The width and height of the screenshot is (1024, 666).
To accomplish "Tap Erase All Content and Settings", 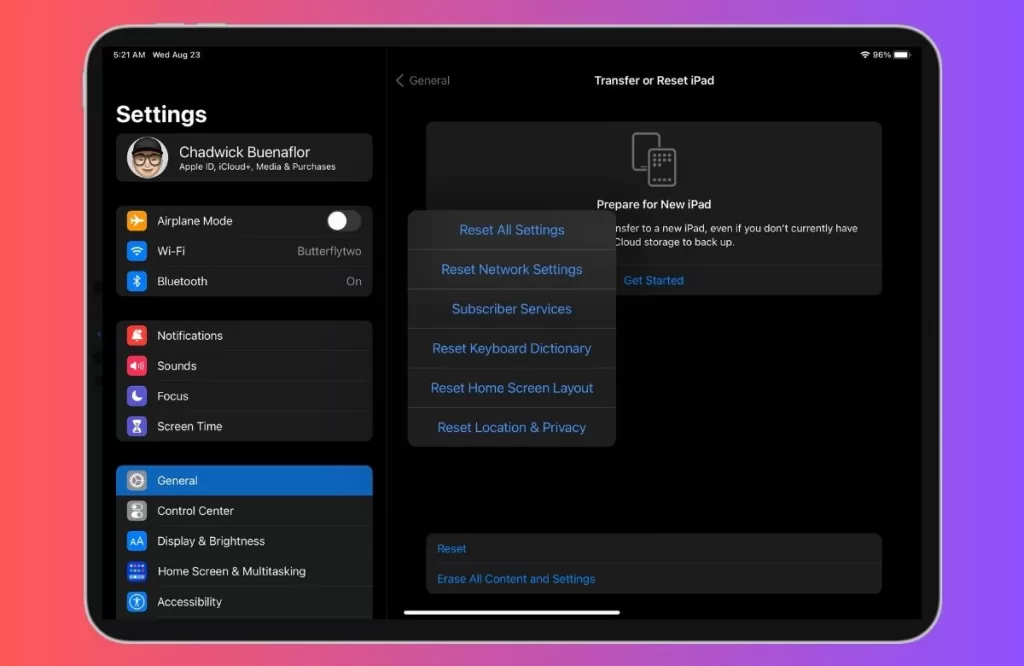I will pyautogui.click(x=654, y=579).
